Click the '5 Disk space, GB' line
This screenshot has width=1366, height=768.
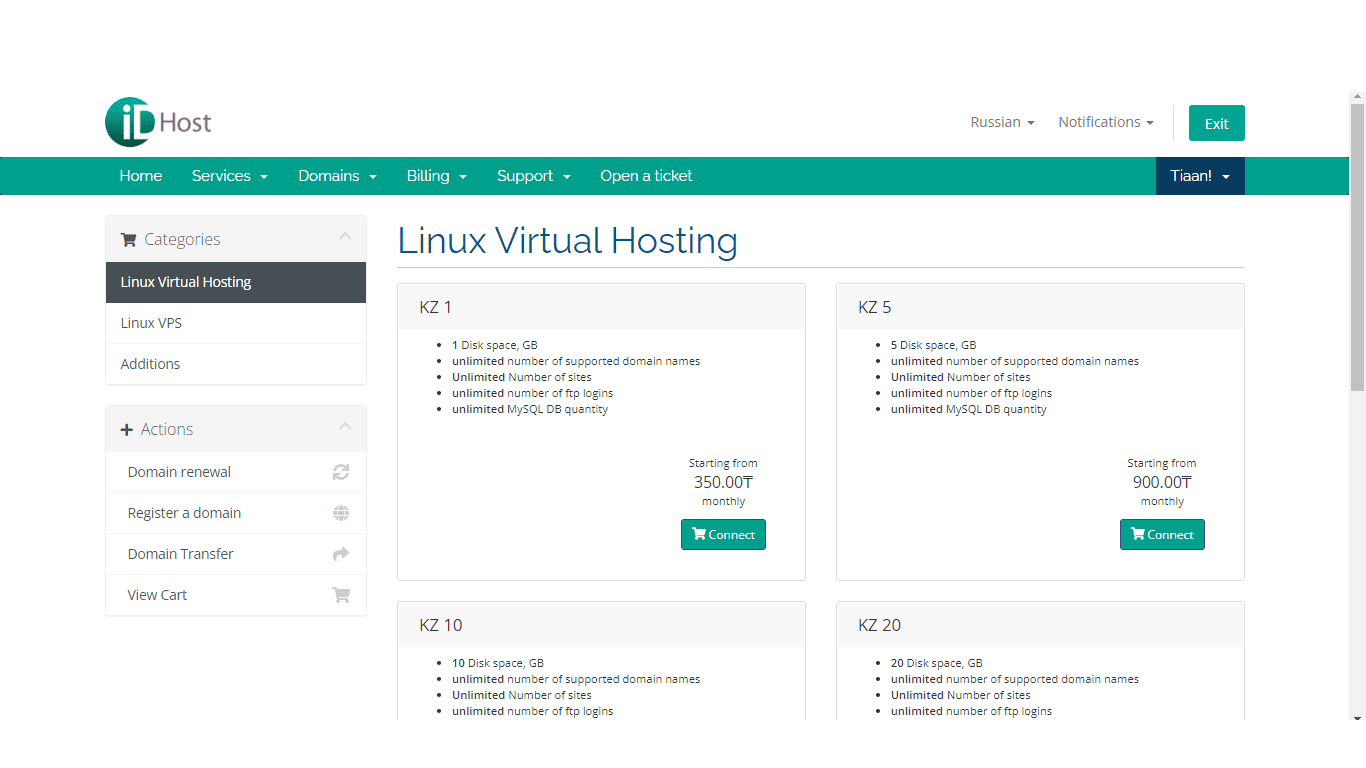click(934, 345)
